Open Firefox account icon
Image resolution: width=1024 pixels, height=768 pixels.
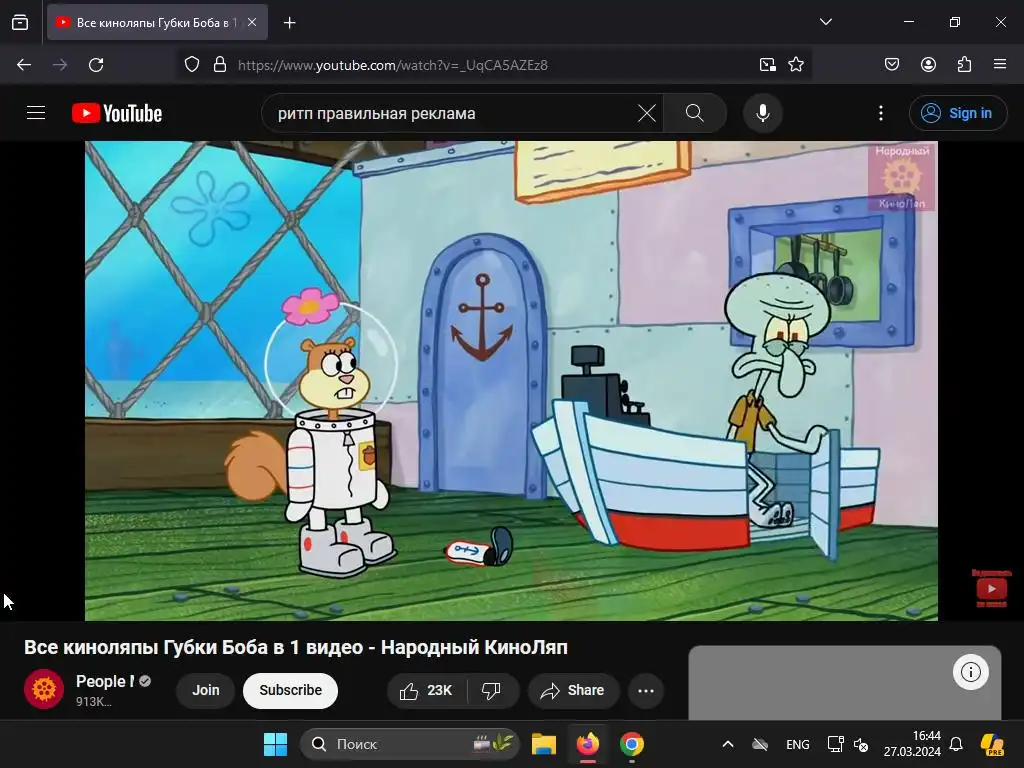[928, 64]
